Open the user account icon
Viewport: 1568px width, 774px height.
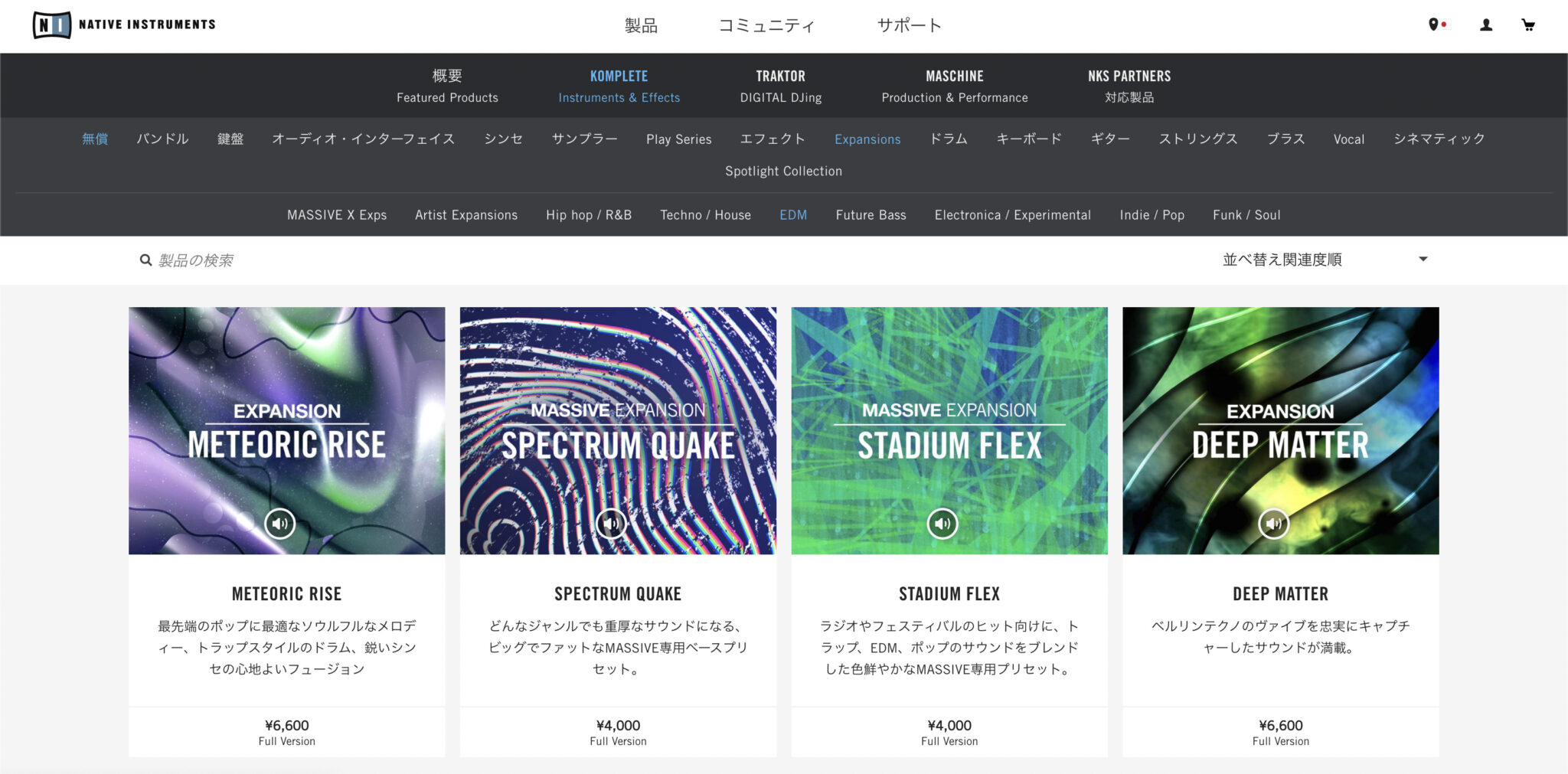click(1485, 24)
